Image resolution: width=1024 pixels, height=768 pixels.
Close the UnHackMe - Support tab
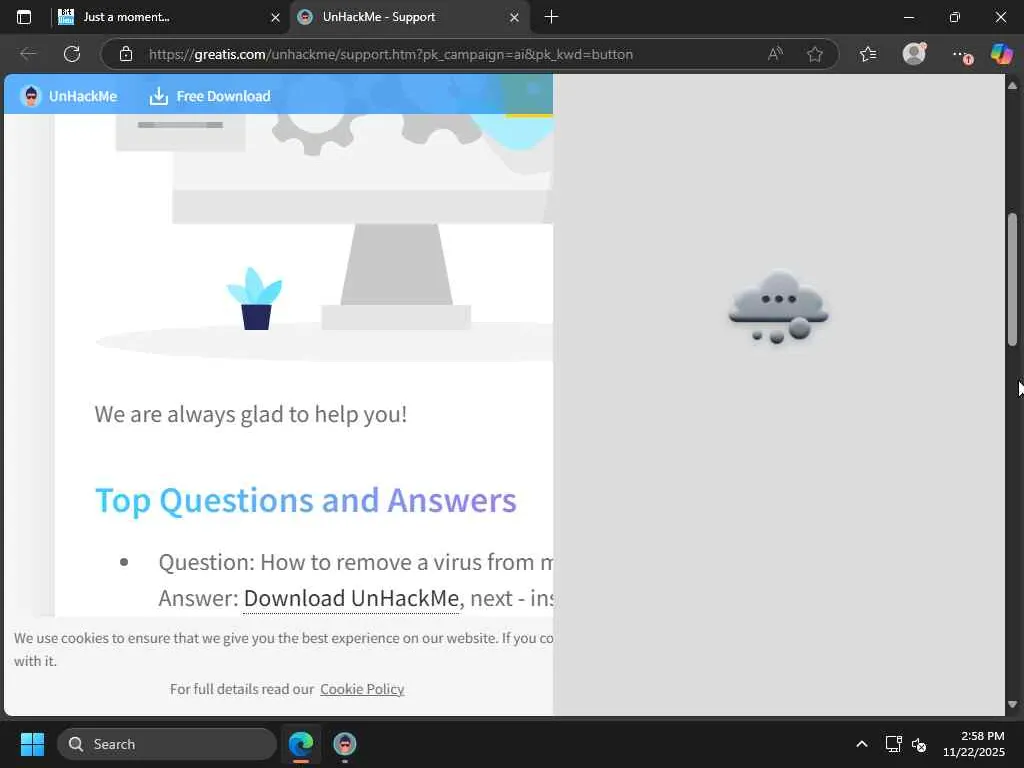(x=514, y=18)
